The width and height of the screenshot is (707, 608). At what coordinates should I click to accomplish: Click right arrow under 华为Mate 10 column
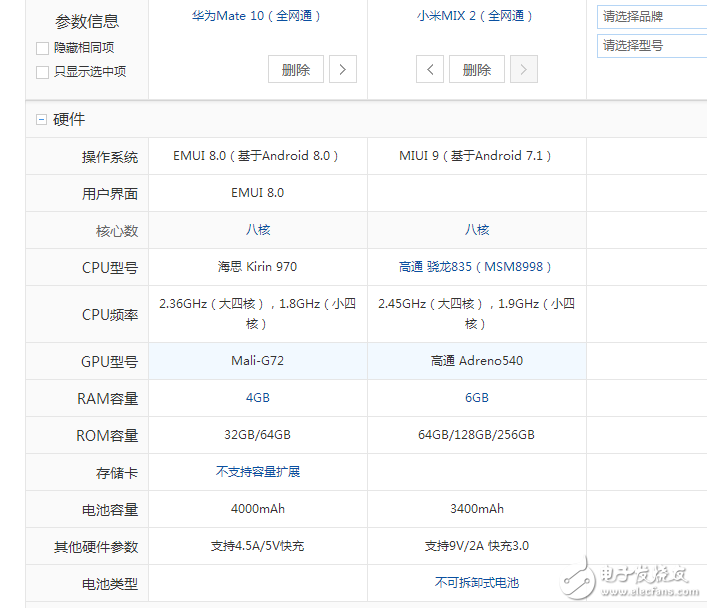point(343,69)
